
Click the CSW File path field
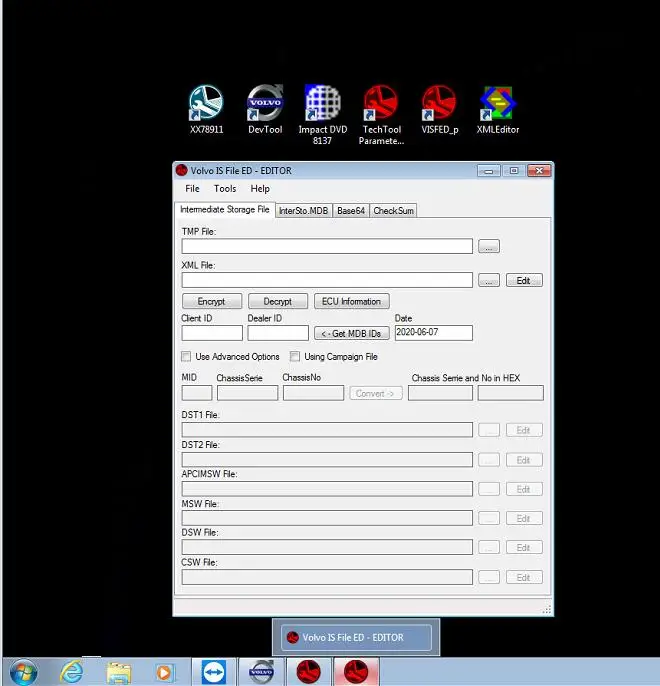coord(327,577)
